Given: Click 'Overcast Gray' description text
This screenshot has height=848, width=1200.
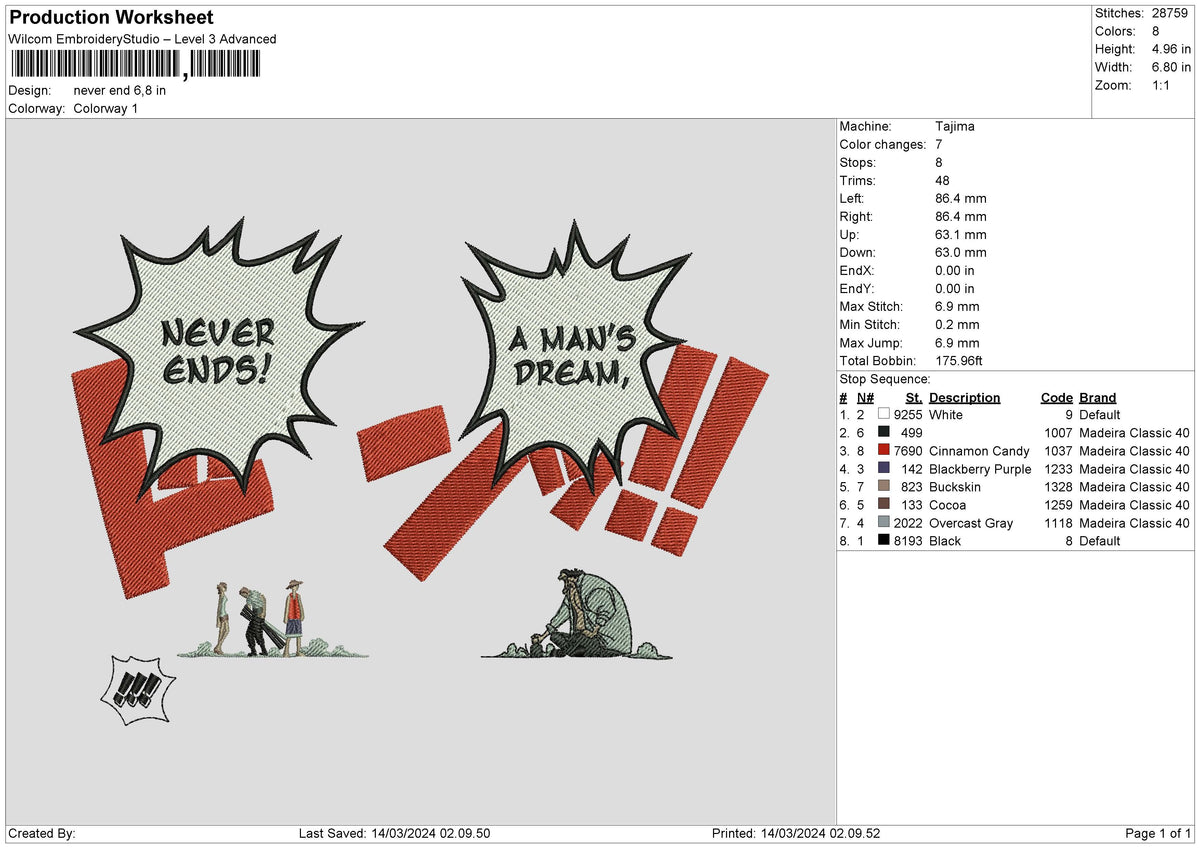Looking at the screenshot, I should pyautogui.click(x=971, y=523).
